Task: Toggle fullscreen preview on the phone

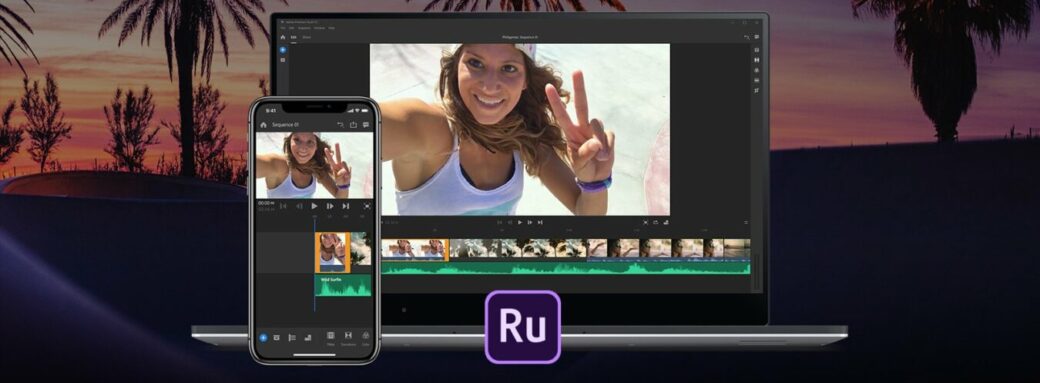Action: (x=367, y=206)
